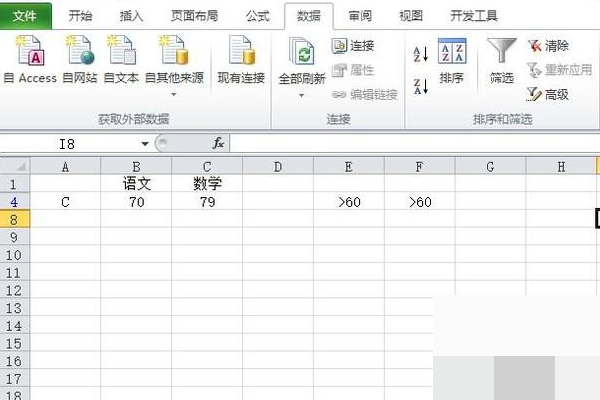Select column G header
Viewport: 600px width, 400px height.
click(490, 167)
